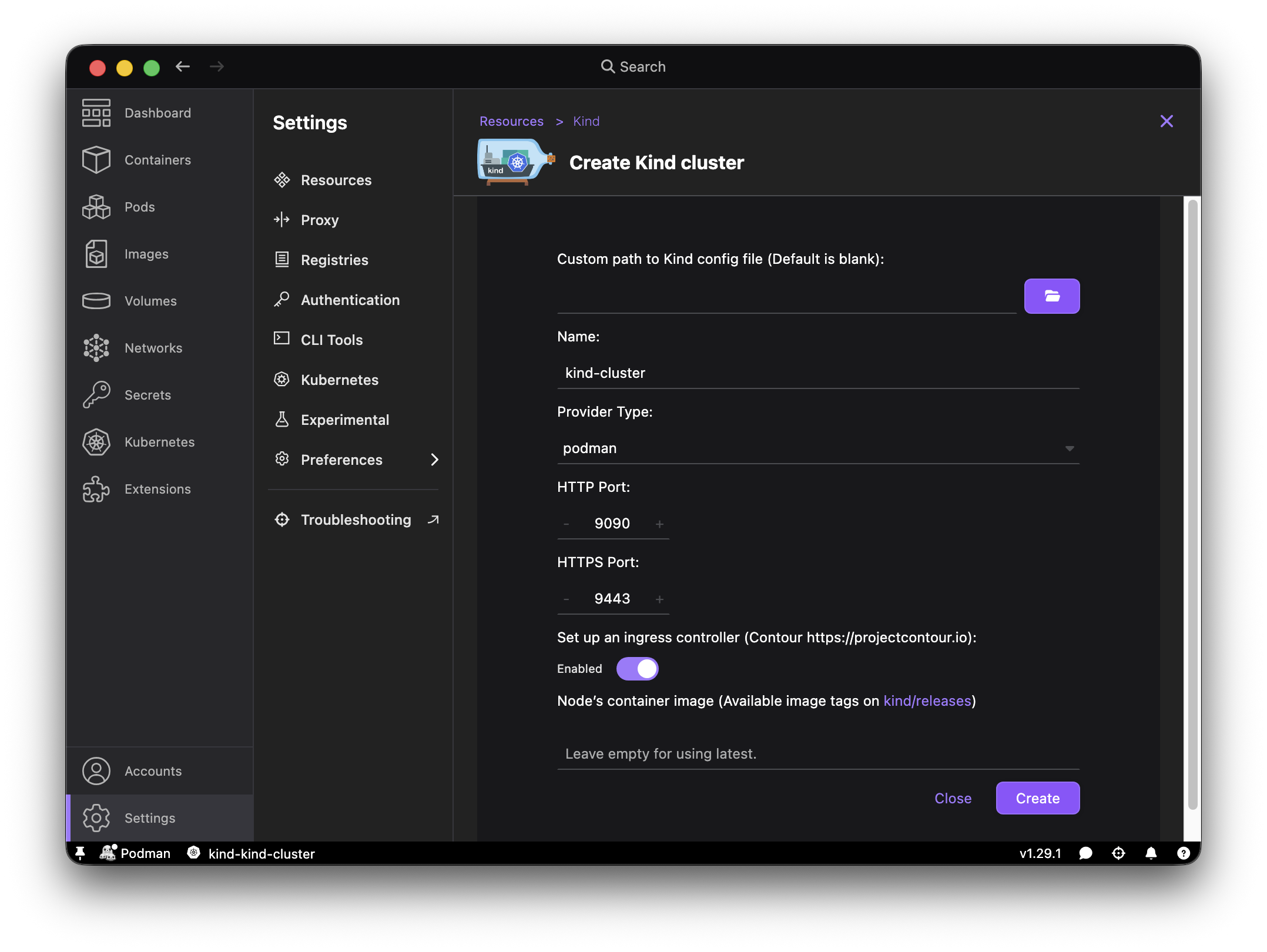Screen dimensions: 1267x952
Task: Click the Kind ship-in-bottle logo
Action: (x=516, y=162)
